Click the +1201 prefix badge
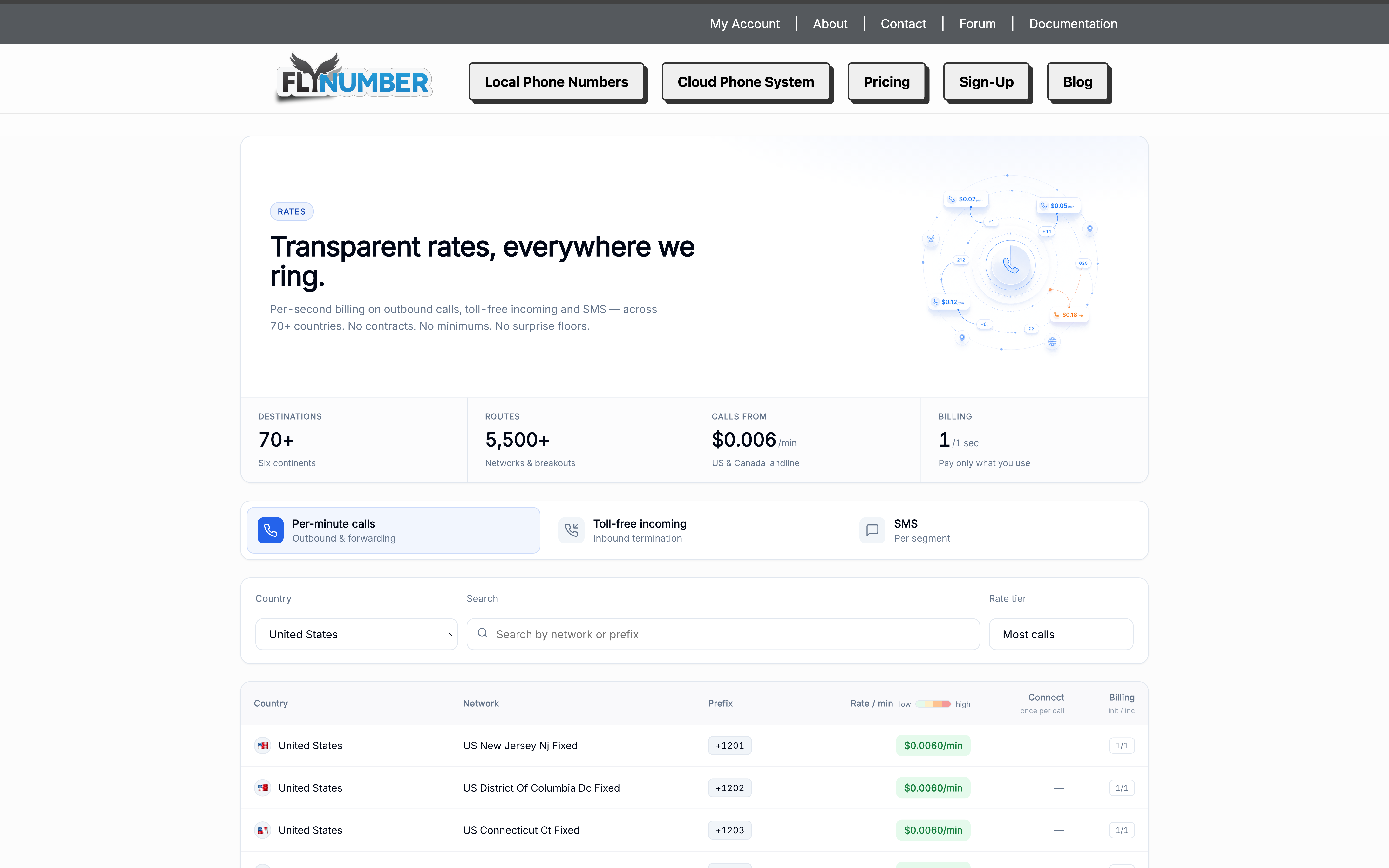Image resolution: width=1389 pixels, height=868 pixels. 729,746
